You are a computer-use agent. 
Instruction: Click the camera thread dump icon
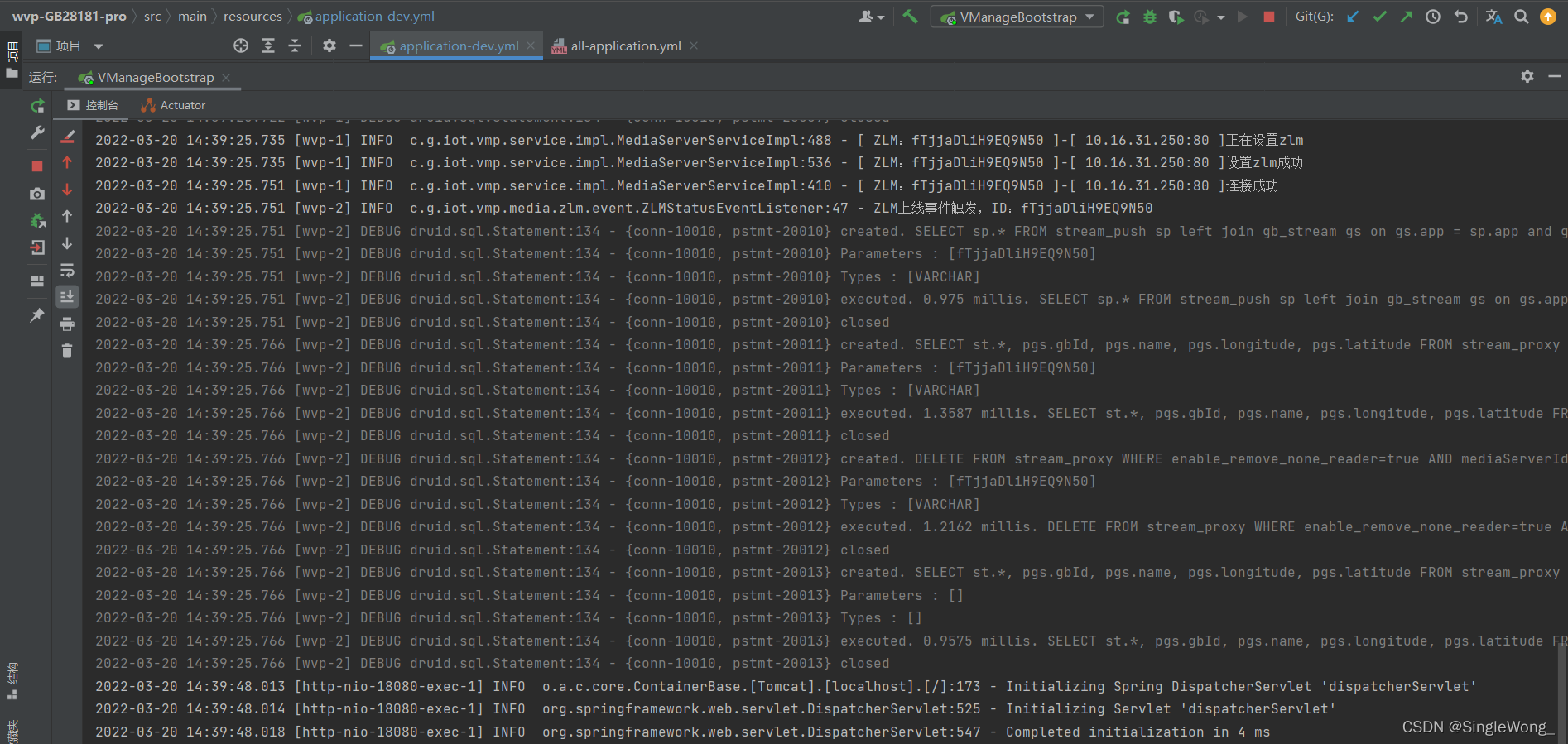click(x=37, y=194)
